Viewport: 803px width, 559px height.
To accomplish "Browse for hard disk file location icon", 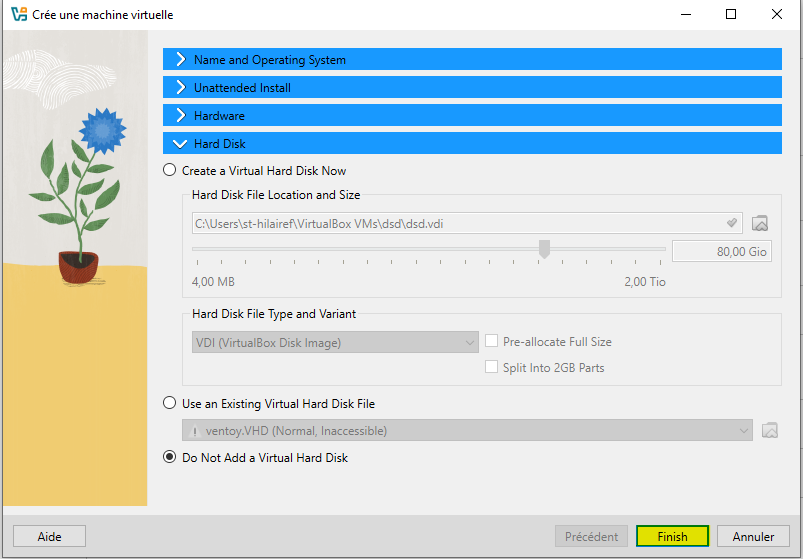I will pyautogui.click(x=760, y=223).
